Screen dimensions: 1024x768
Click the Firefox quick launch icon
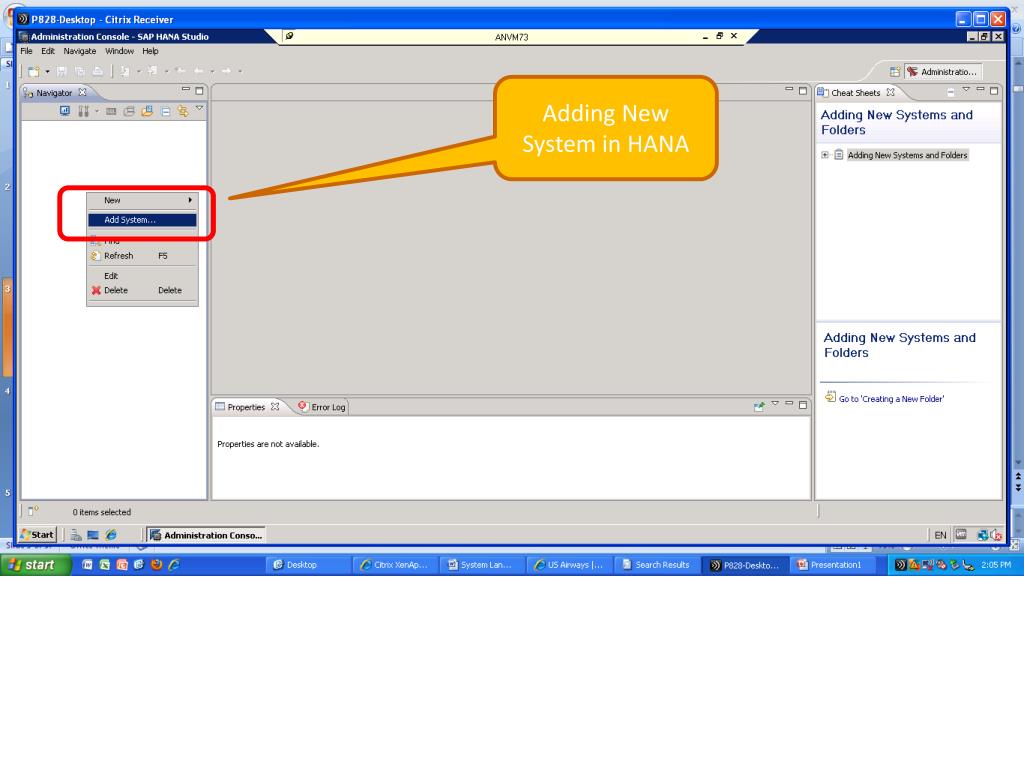(x=156, y=565)
